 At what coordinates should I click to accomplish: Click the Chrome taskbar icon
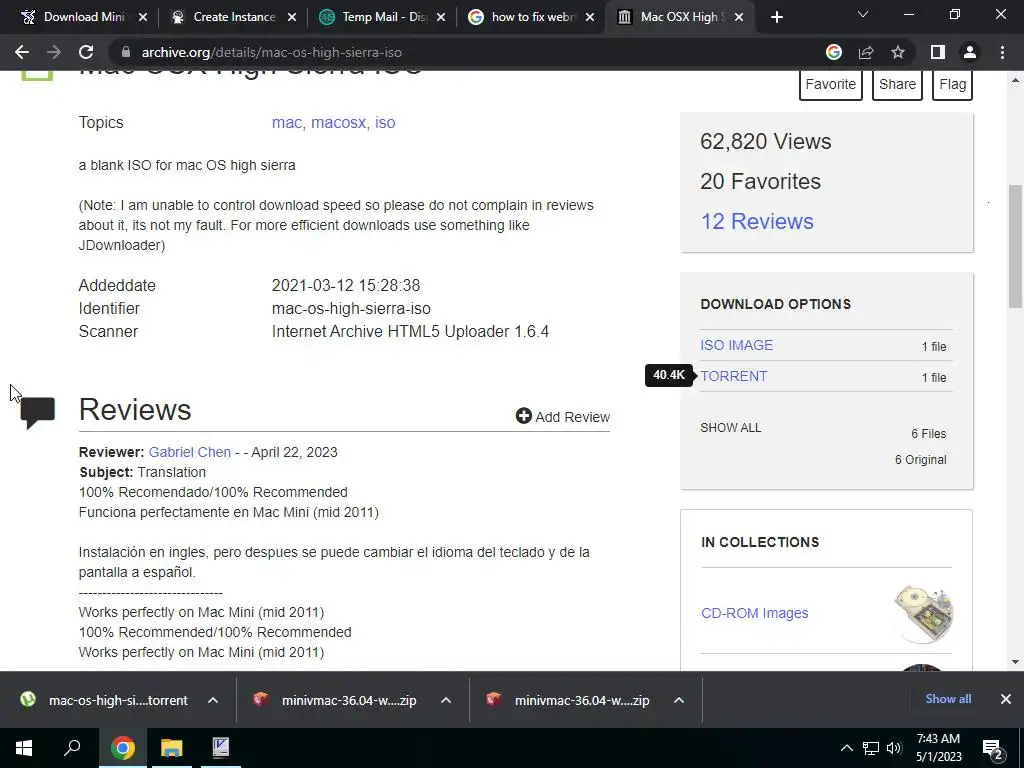tap(122, 748)
